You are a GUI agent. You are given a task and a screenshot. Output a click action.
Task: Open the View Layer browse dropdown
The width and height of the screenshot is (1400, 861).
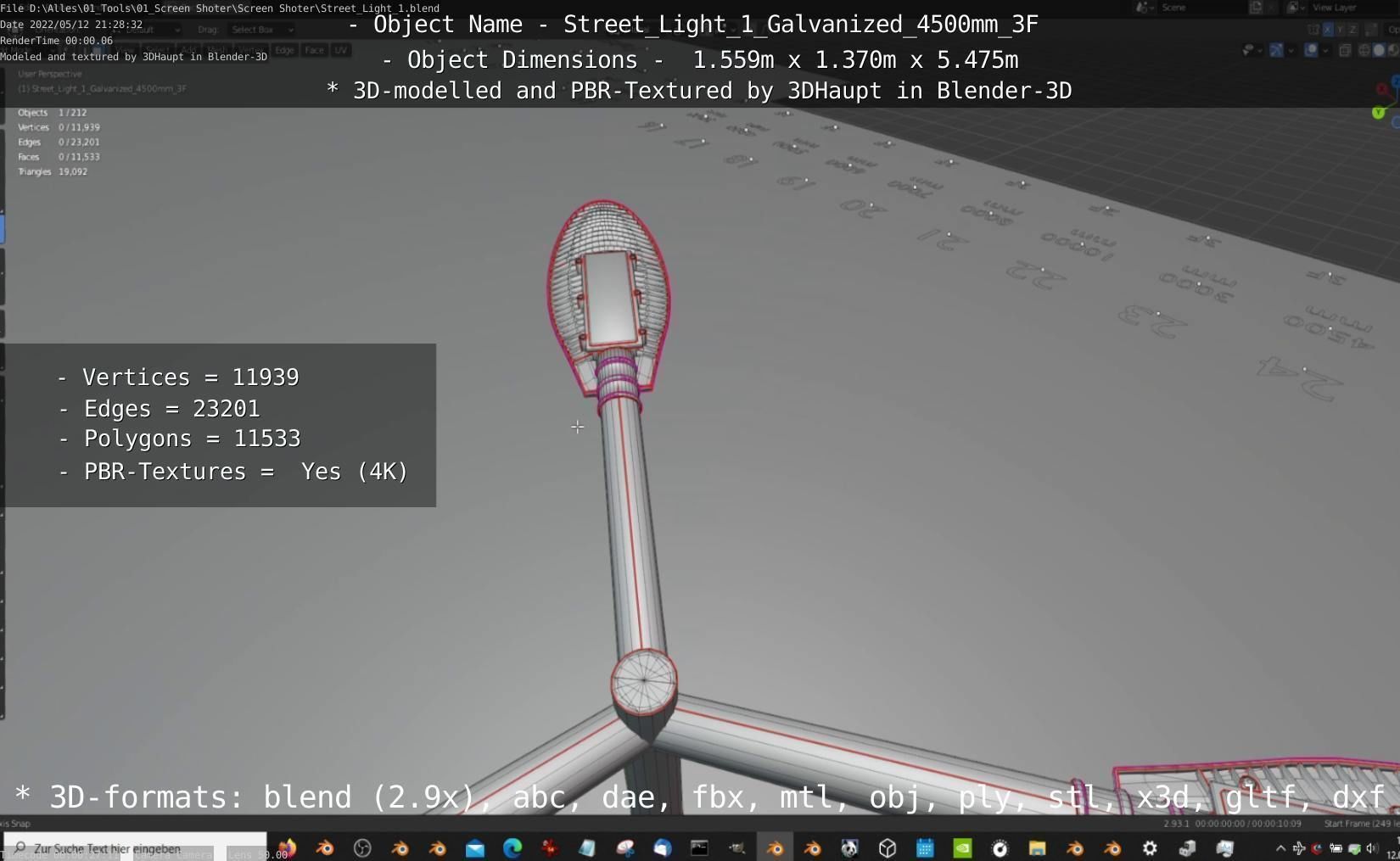1295,8
